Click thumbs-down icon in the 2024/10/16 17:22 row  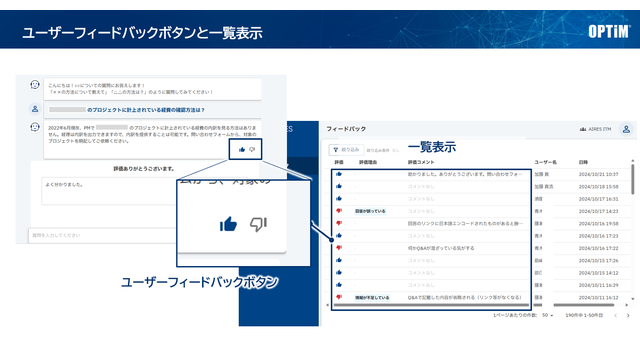[x=339, y=248]
